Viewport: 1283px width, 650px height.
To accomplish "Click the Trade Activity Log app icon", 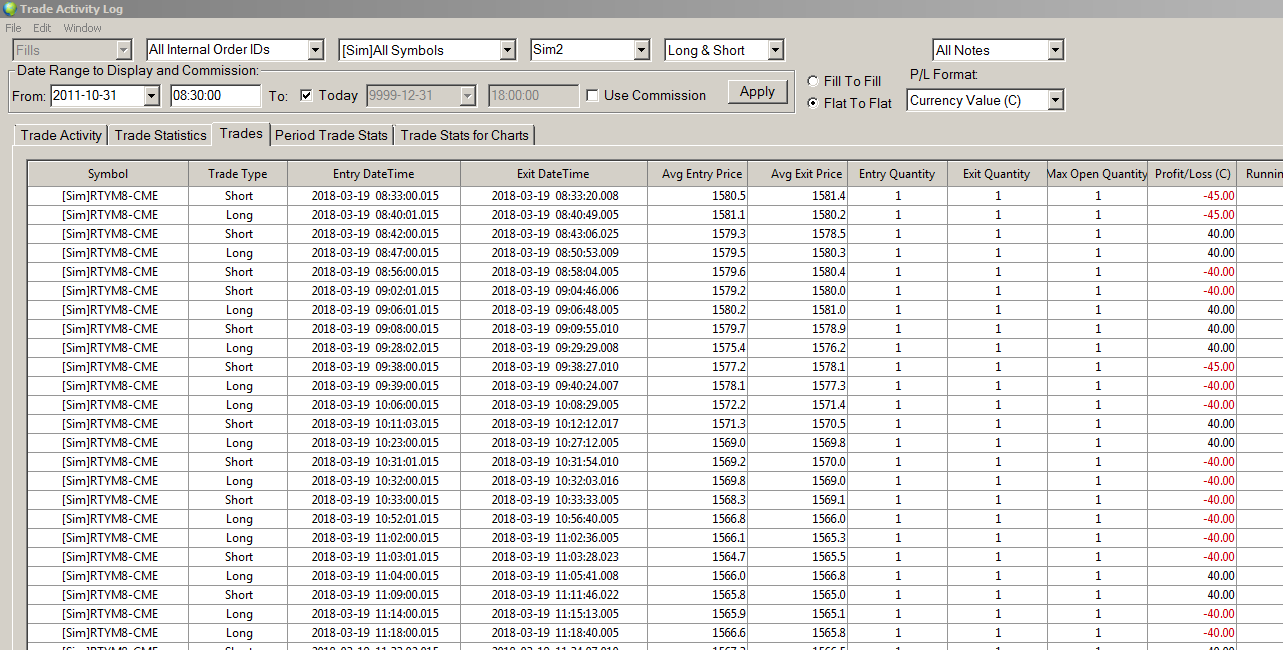I will (x=9, y=8).
